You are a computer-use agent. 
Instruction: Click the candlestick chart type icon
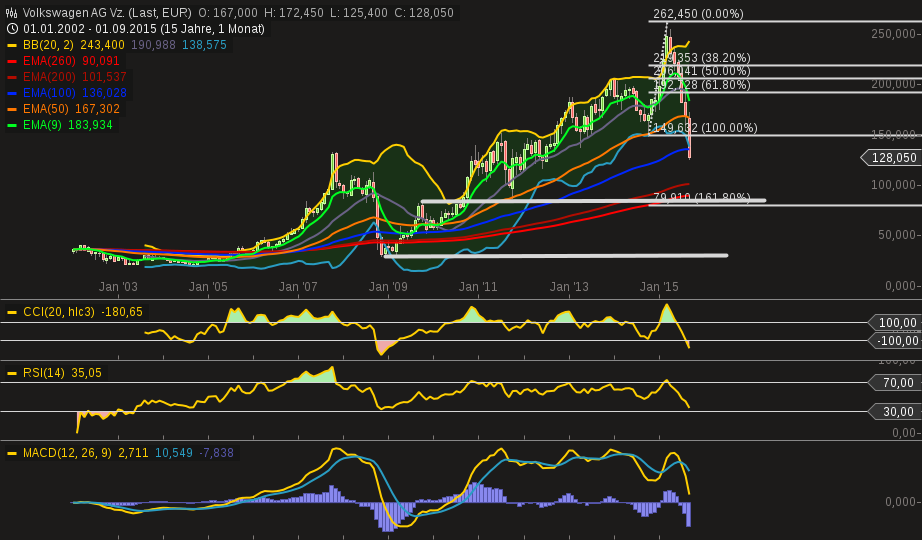tap(11, 12)
